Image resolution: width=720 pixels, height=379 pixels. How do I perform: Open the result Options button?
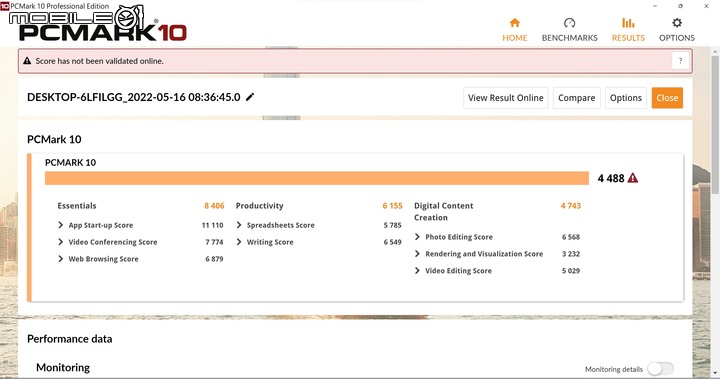click(x=625, y=98)
